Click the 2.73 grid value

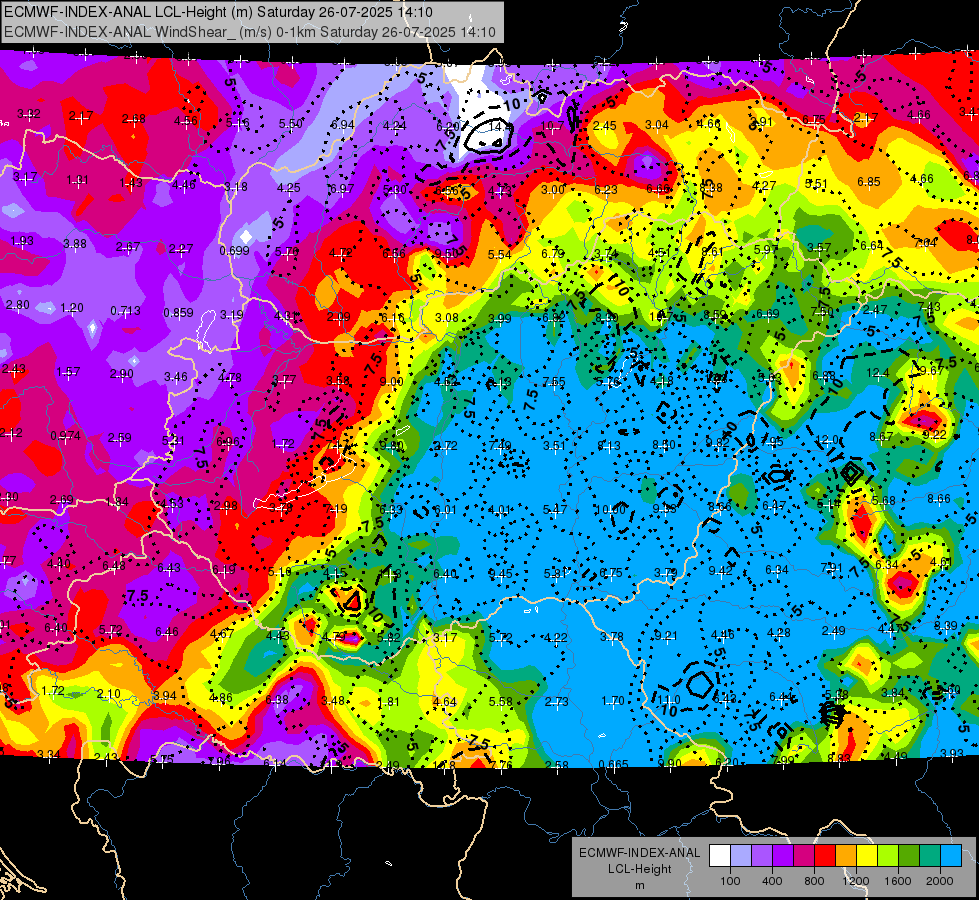(556, 701)
